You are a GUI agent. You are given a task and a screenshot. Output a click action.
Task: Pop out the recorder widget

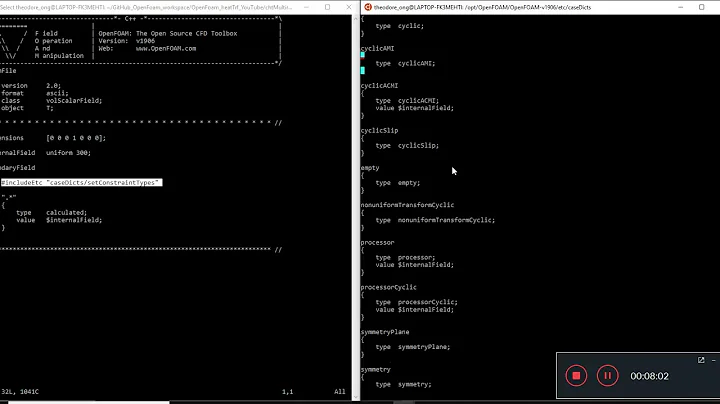701,360
